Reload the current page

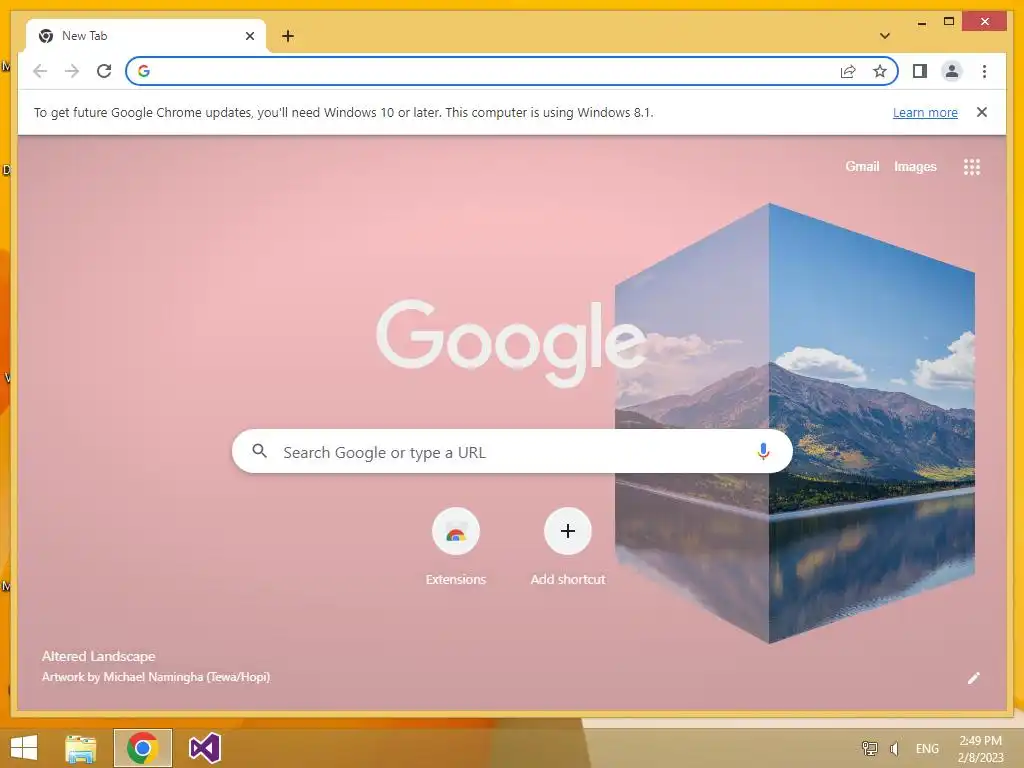point(104,71)
